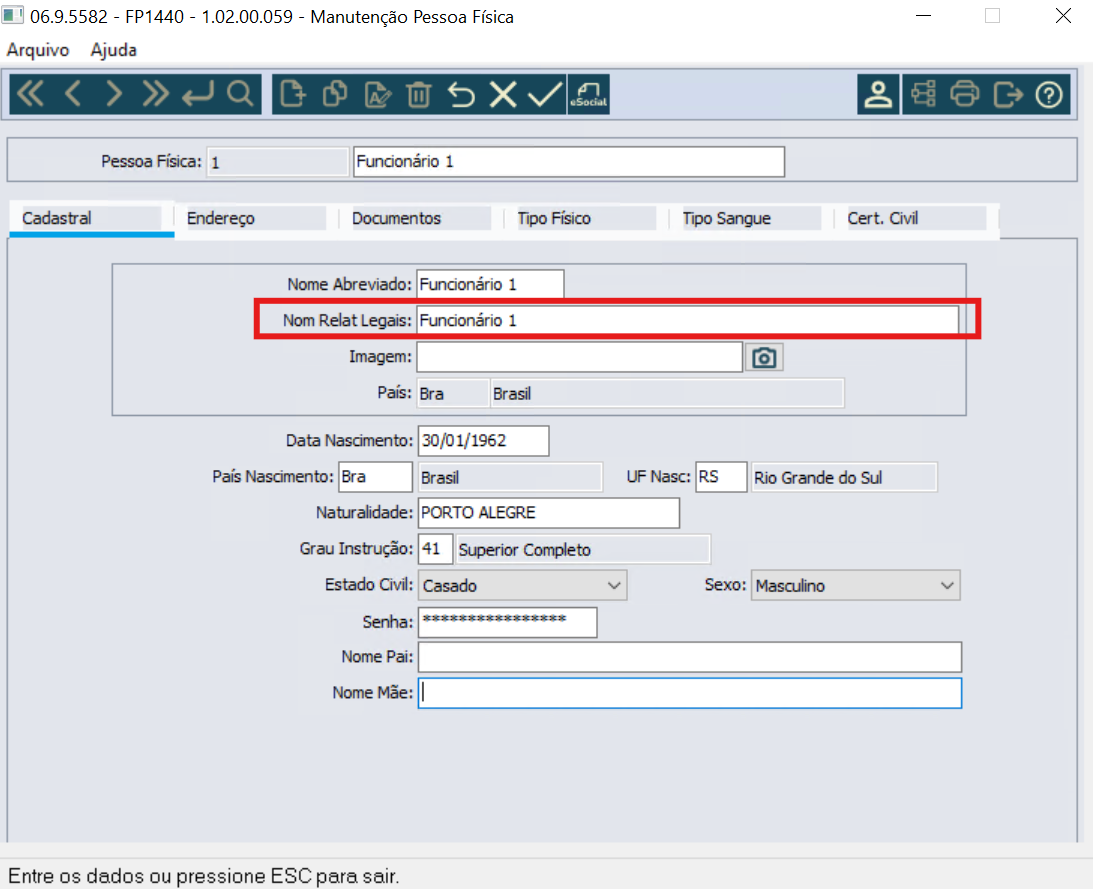Open the Cert. Civil tab

pos(915,218)
